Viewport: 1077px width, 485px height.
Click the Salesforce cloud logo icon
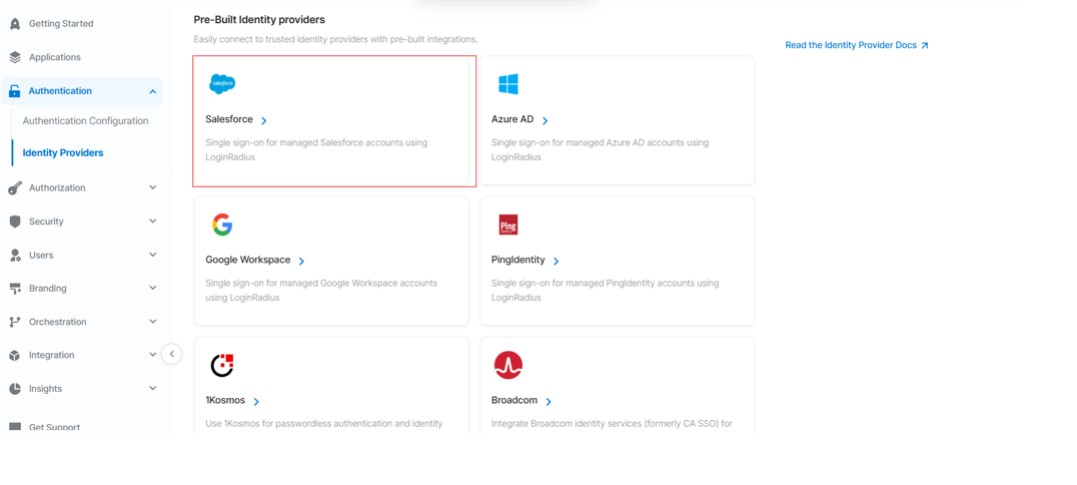(222, 84)
